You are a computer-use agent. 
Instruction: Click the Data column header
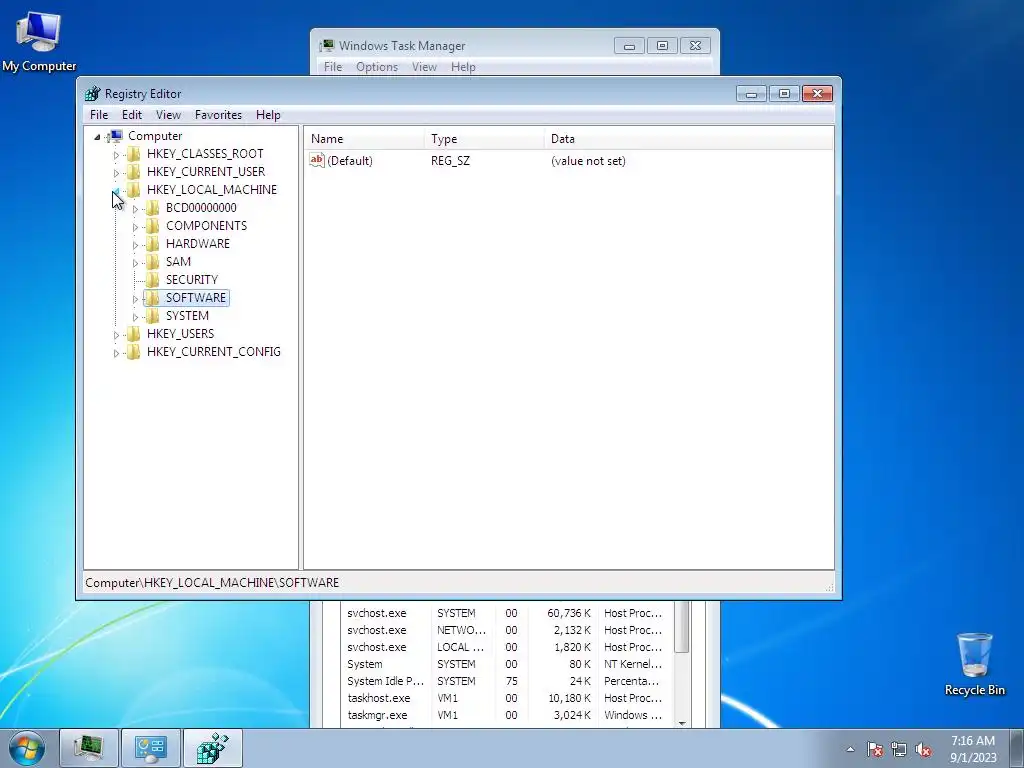(689, 138)
